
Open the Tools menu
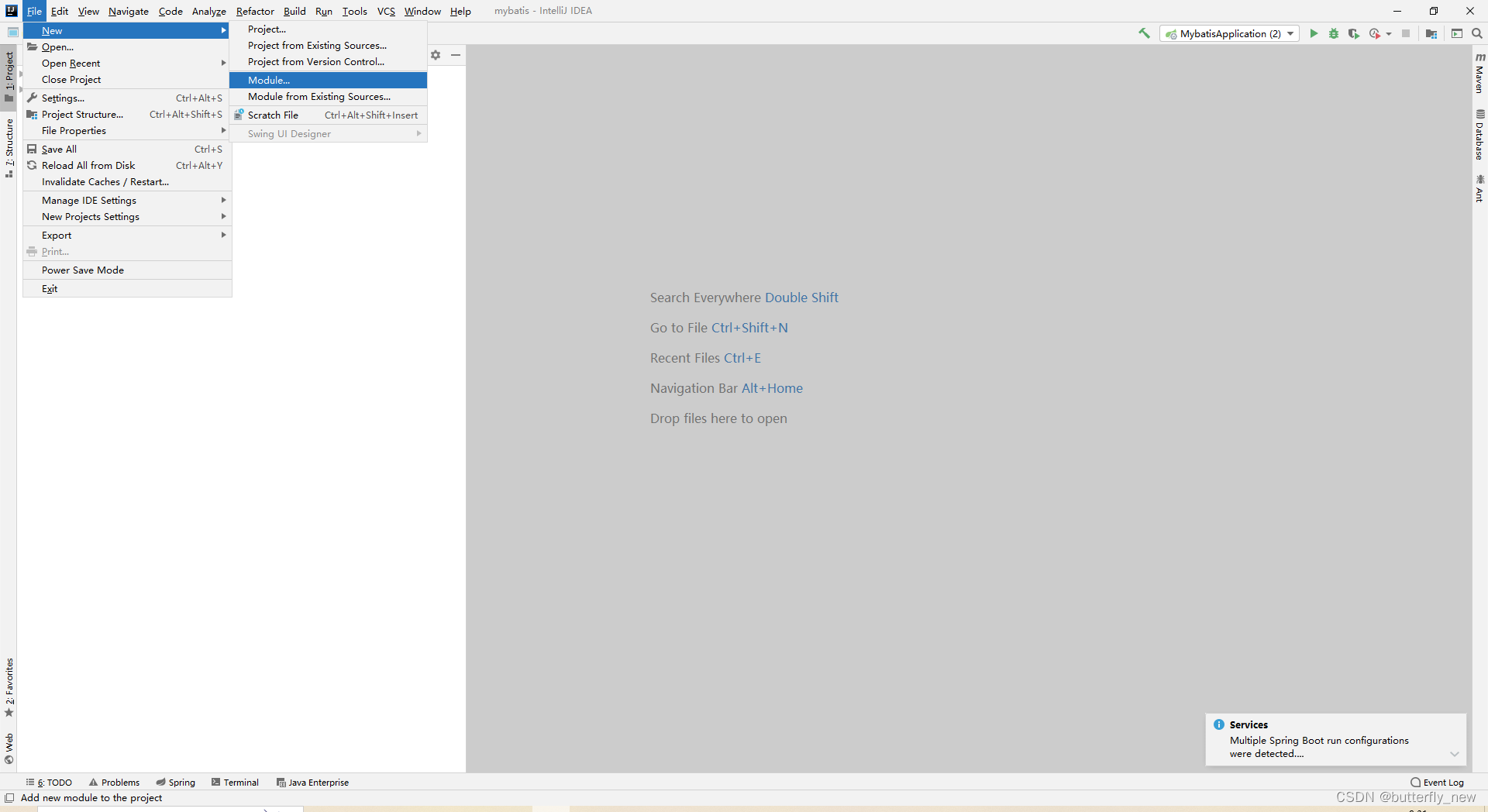pyautogui.click(x=355, y=11)
